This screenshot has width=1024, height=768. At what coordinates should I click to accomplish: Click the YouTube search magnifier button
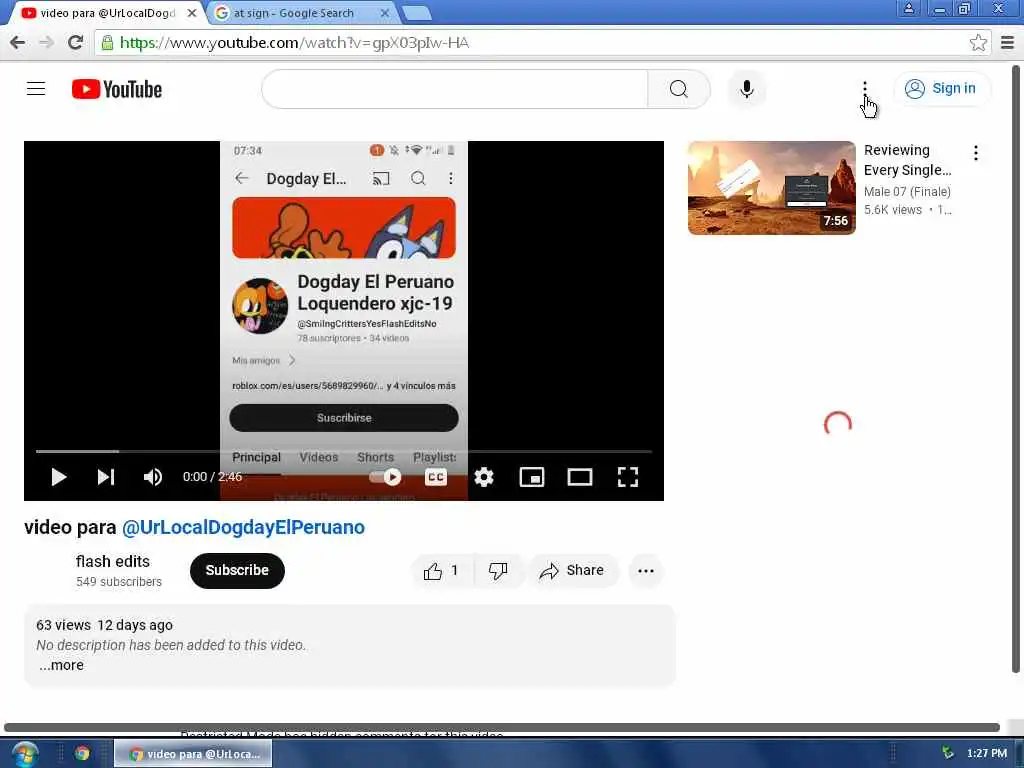(679, 89)
